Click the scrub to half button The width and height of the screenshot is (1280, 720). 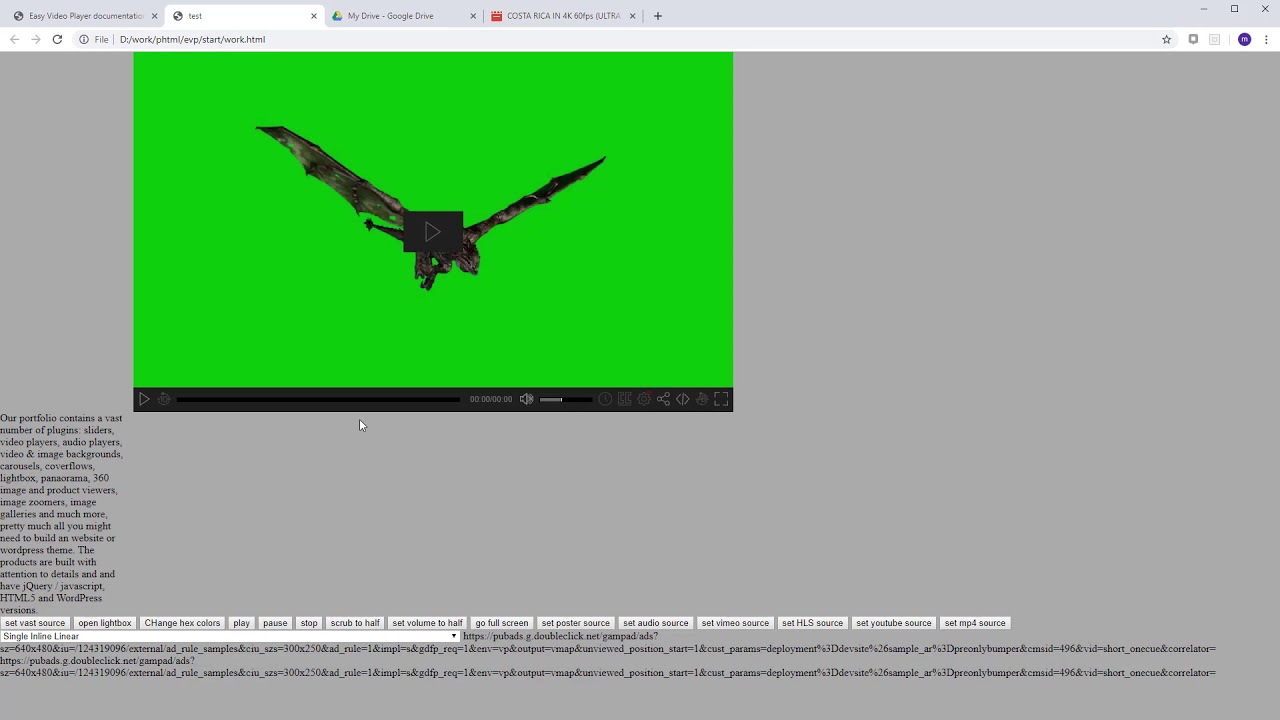click(355, 623)
